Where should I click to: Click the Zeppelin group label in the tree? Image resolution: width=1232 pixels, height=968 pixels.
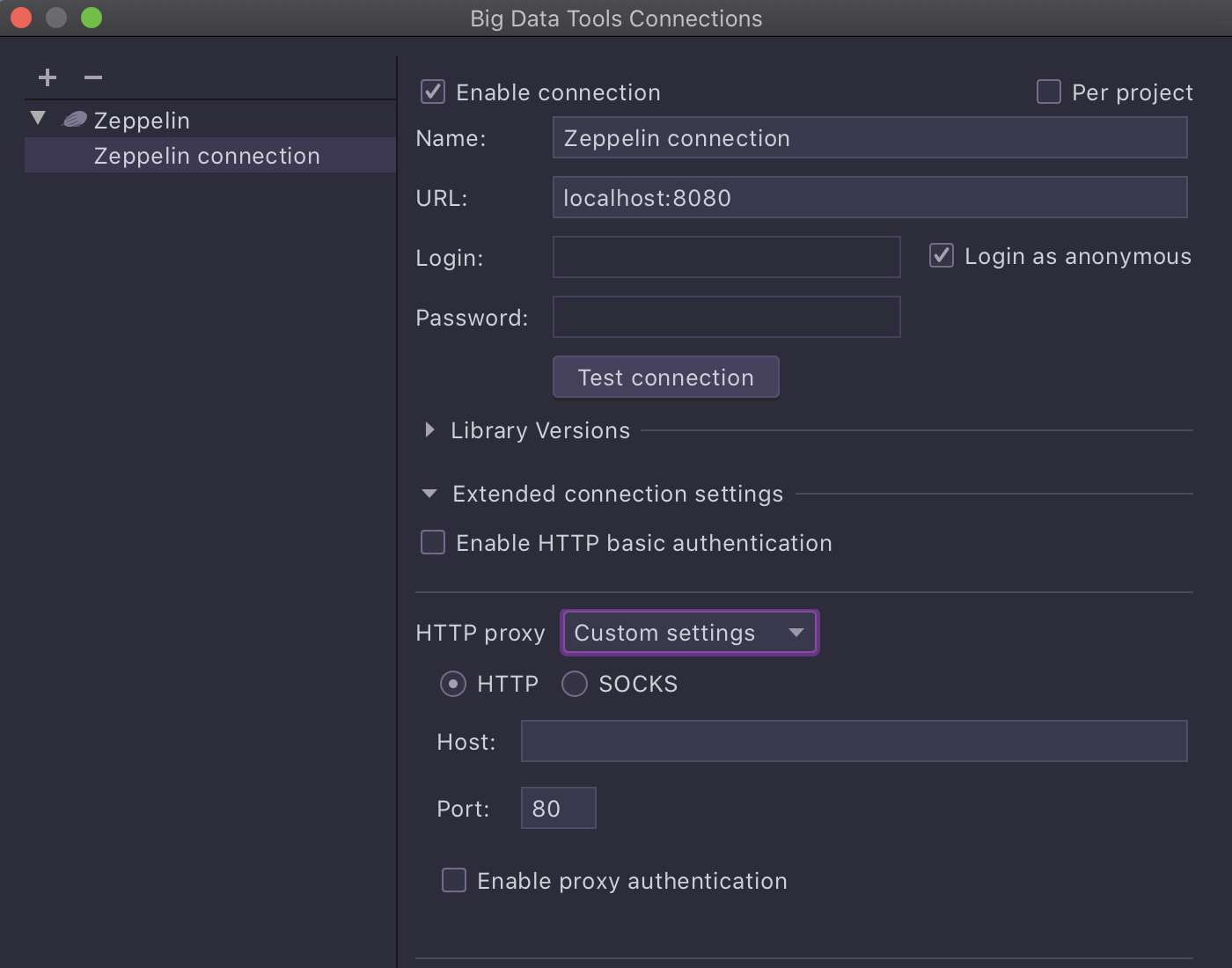[142, 121]
